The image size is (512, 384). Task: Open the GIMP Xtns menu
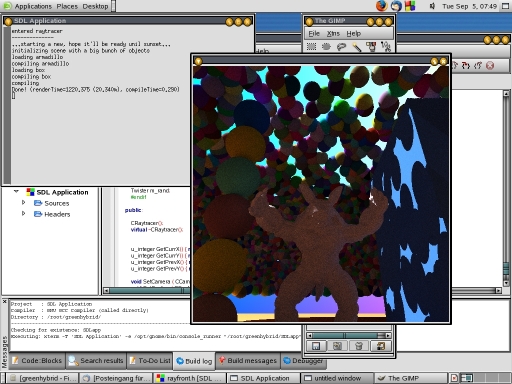[333, 33]
